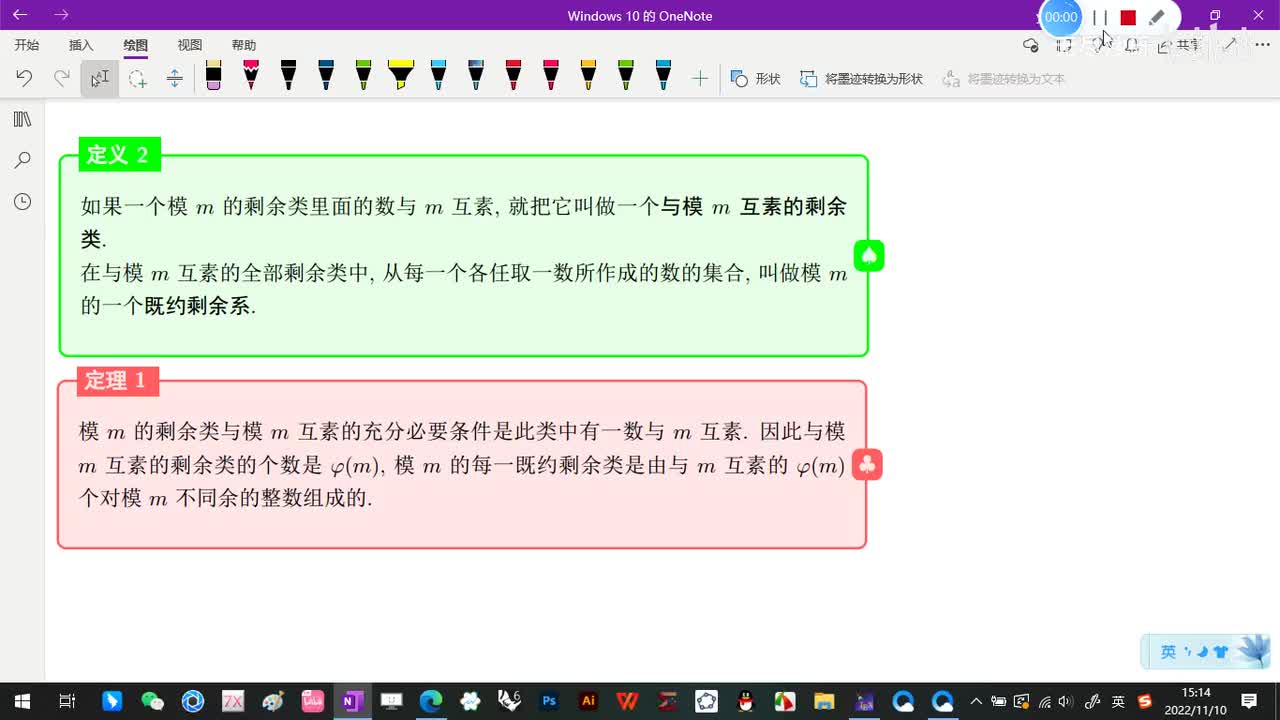Open the 帮助 tab
The image size is (1280, 720).
243,45
